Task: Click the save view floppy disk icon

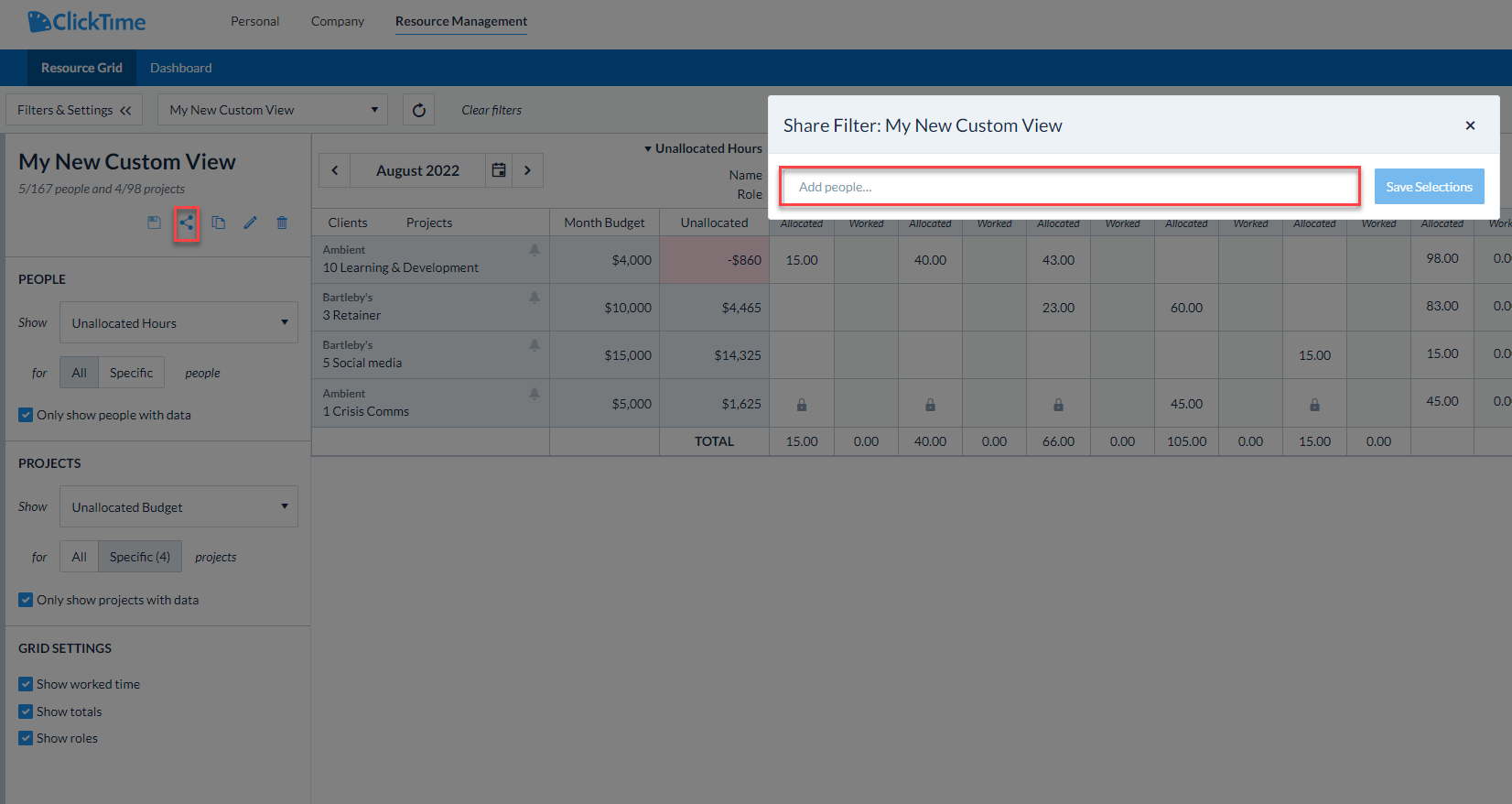Action: point(154,223)
